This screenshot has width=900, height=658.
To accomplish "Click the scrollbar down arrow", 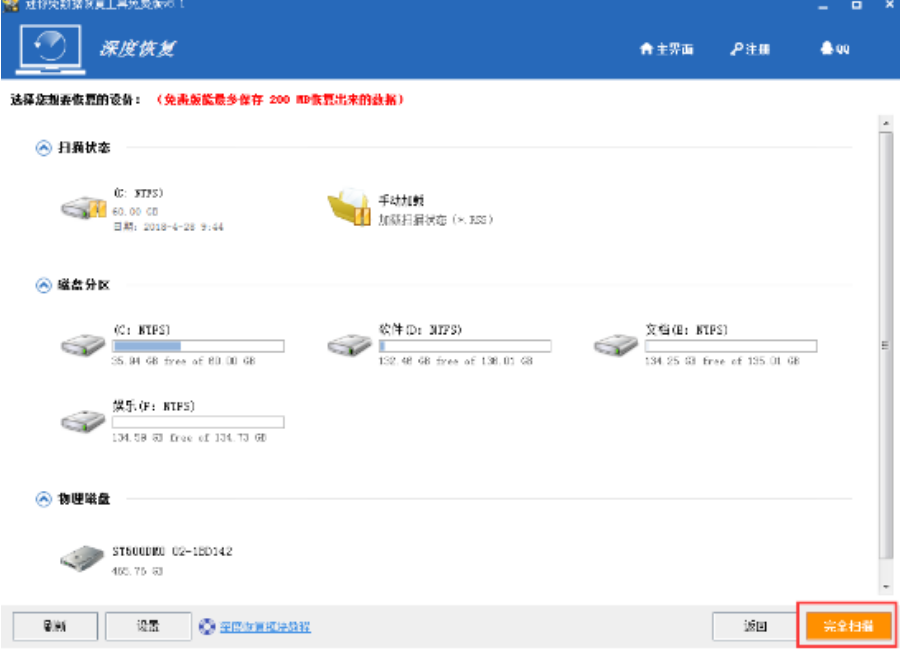I will pos(885,587).
